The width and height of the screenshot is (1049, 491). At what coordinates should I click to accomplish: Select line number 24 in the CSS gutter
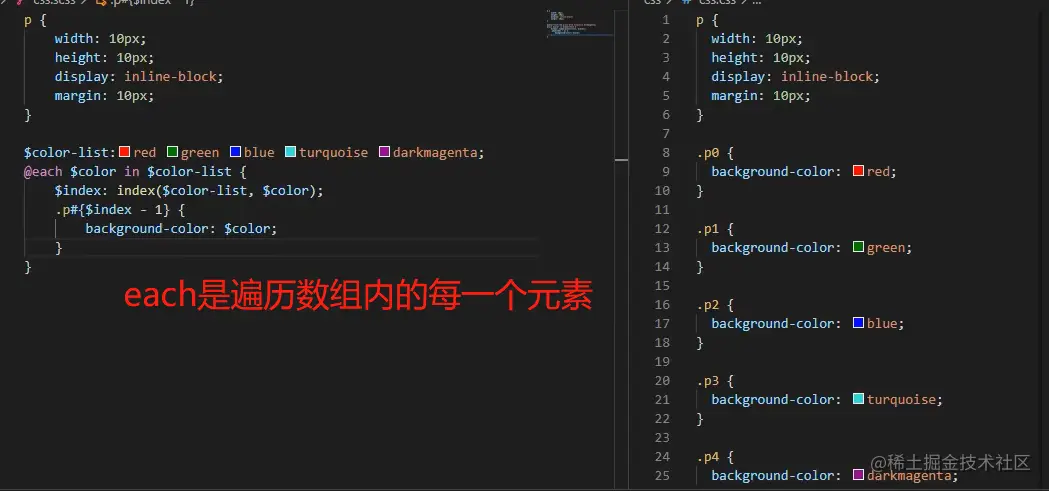coord(662,457)
